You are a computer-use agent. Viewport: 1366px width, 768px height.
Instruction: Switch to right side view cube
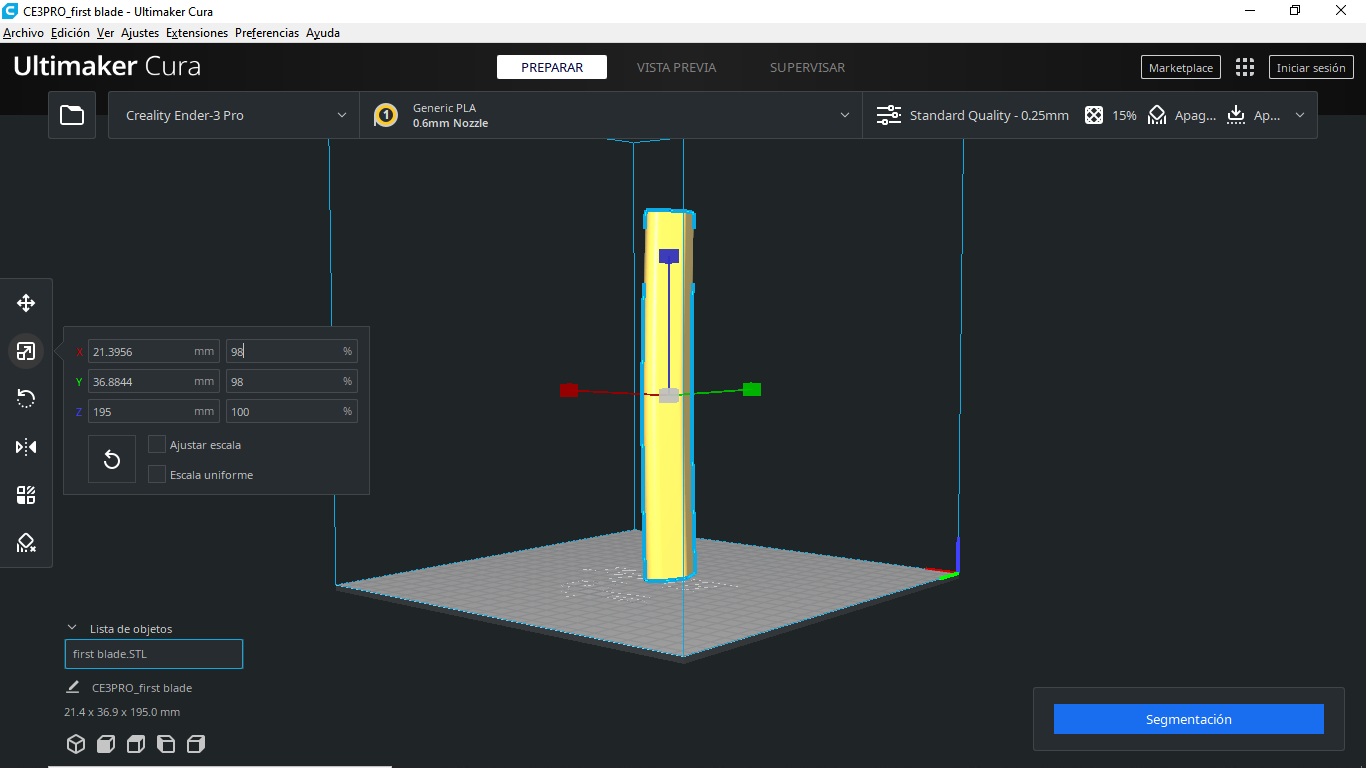click(x=196, y=744)
